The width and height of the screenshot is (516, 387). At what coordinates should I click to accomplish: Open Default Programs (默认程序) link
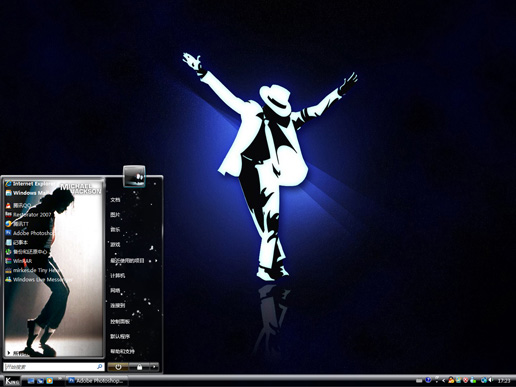pyautogui.click(x=120, y=337)
